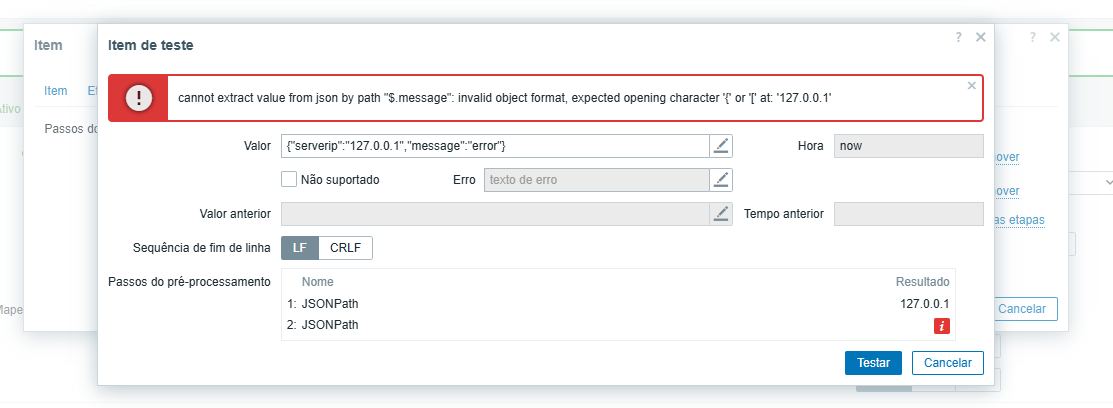Expand dropdown at right edge of Item form

coord(1108,183)
